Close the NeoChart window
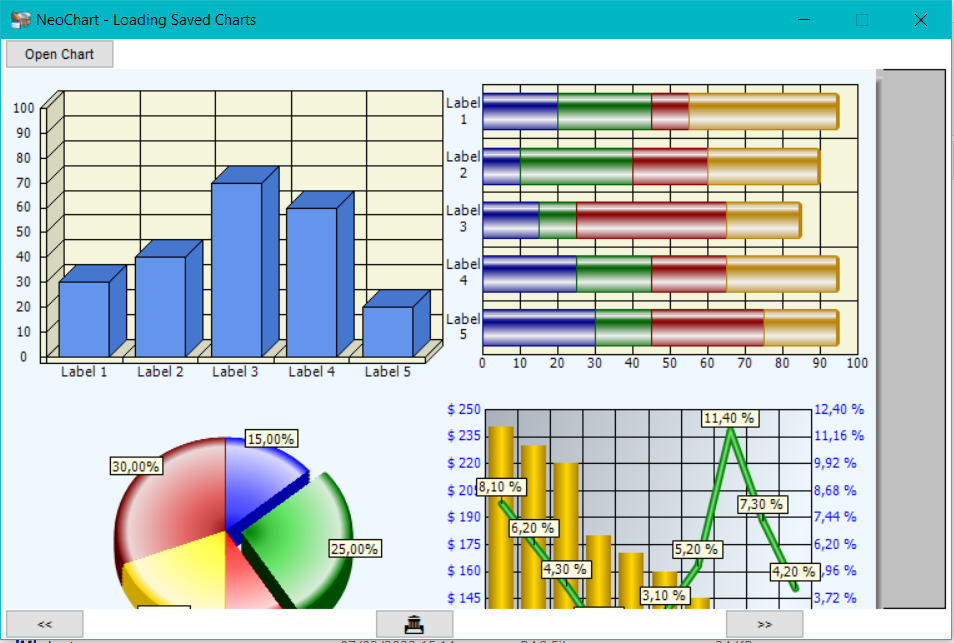Viewport: 954px width, 643px height. coord(920,20)
